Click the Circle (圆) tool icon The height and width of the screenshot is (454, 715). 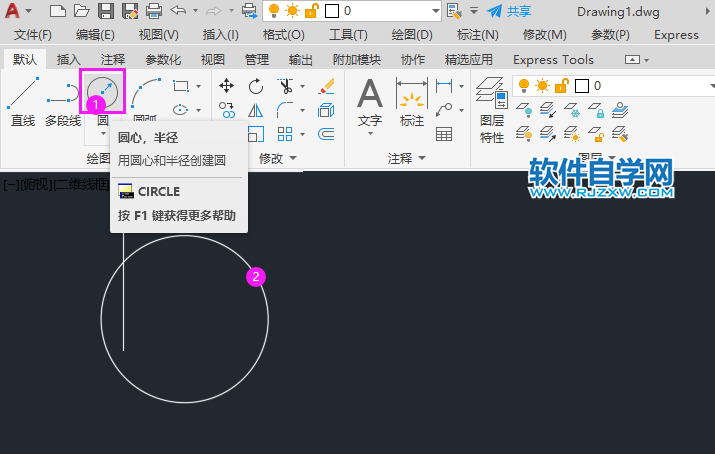(x=102, y=93)
